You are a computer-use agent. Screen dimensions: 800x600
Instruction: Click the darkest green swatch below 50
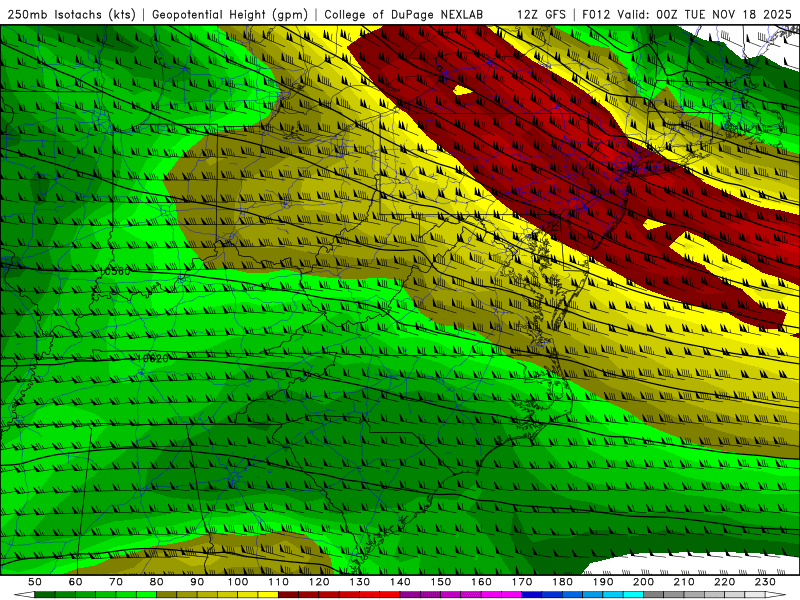pyautogui.click(x=44, y=595)
